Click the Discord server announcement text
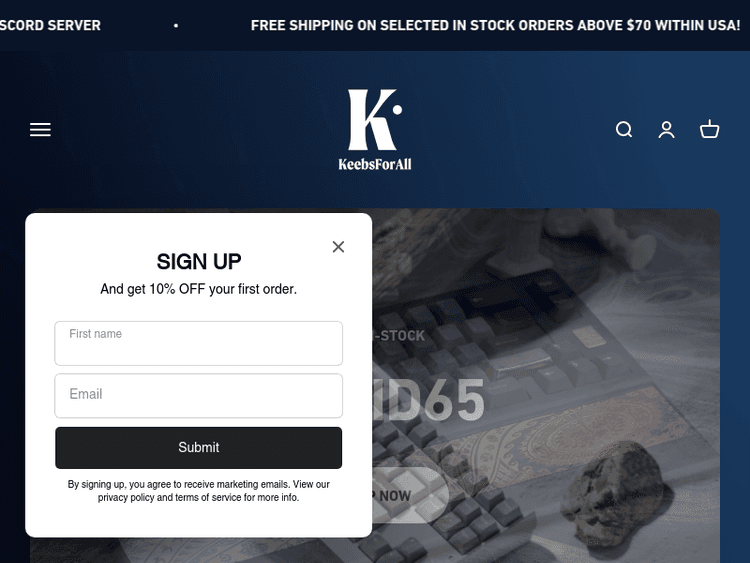 coord(50,25)
